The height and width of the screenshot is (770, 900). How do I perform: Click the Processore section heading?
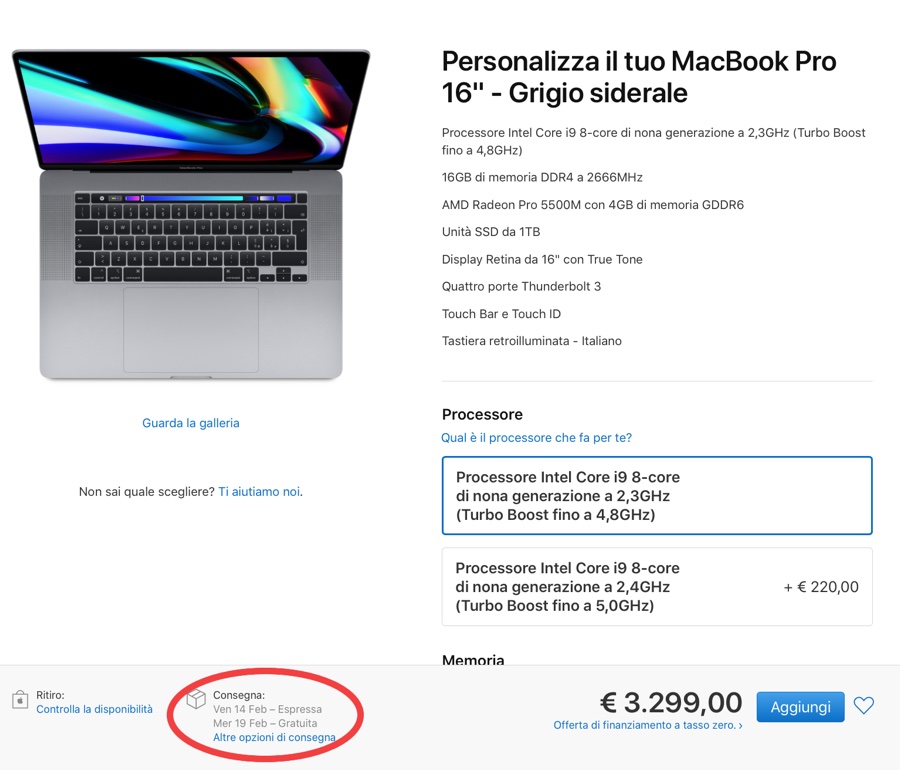482,414
